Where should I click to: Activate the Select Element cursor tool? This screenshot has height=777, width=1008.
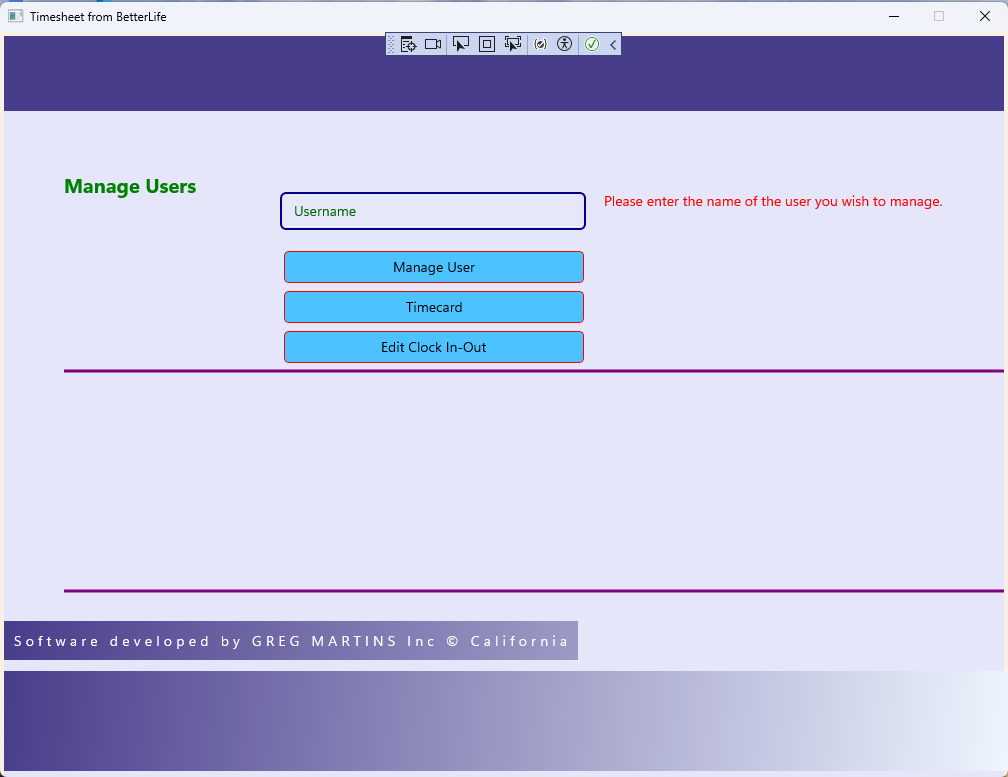(x=461, y=44)
